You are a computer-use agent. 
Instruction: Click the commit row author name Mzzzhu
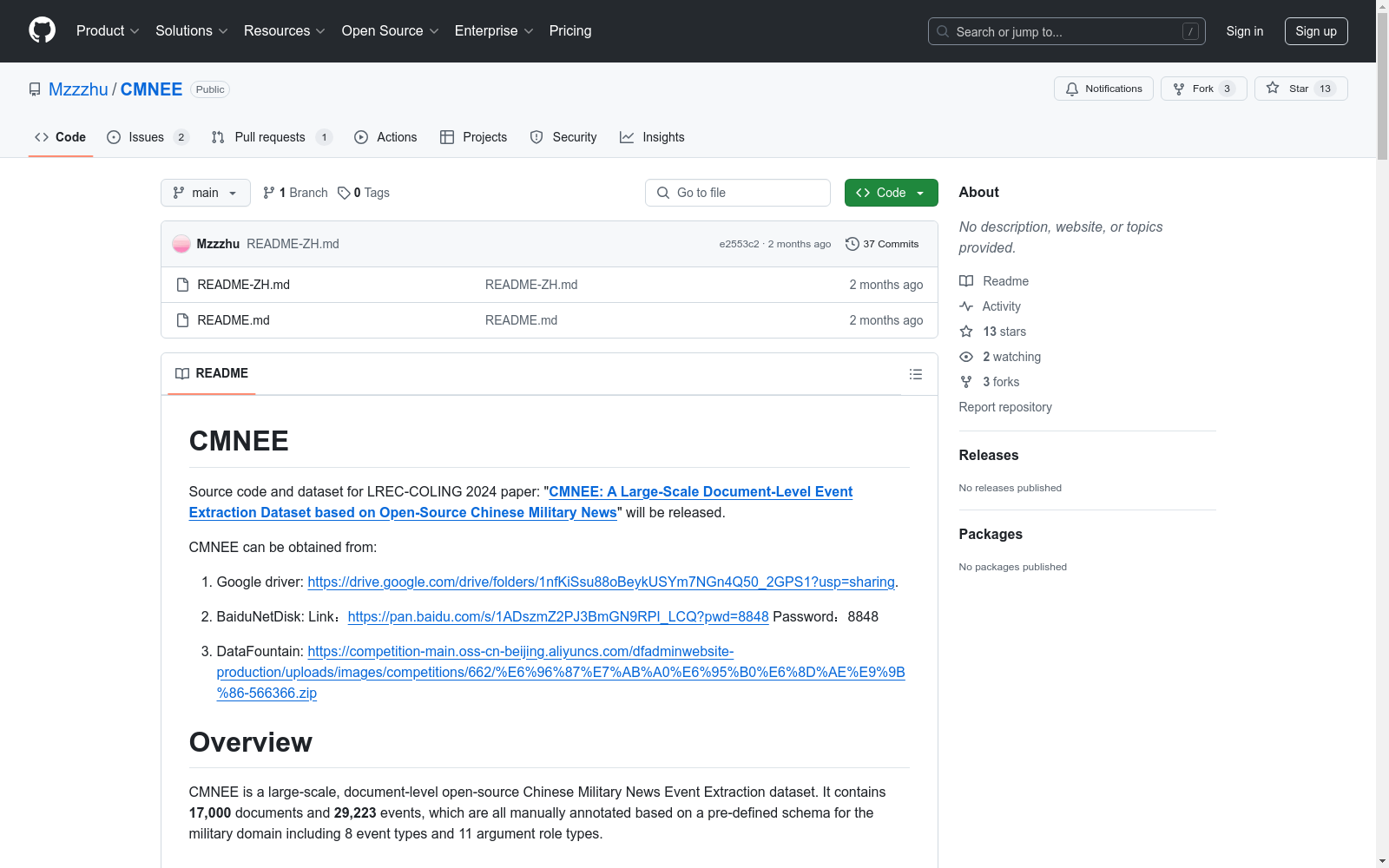[218, 244]
